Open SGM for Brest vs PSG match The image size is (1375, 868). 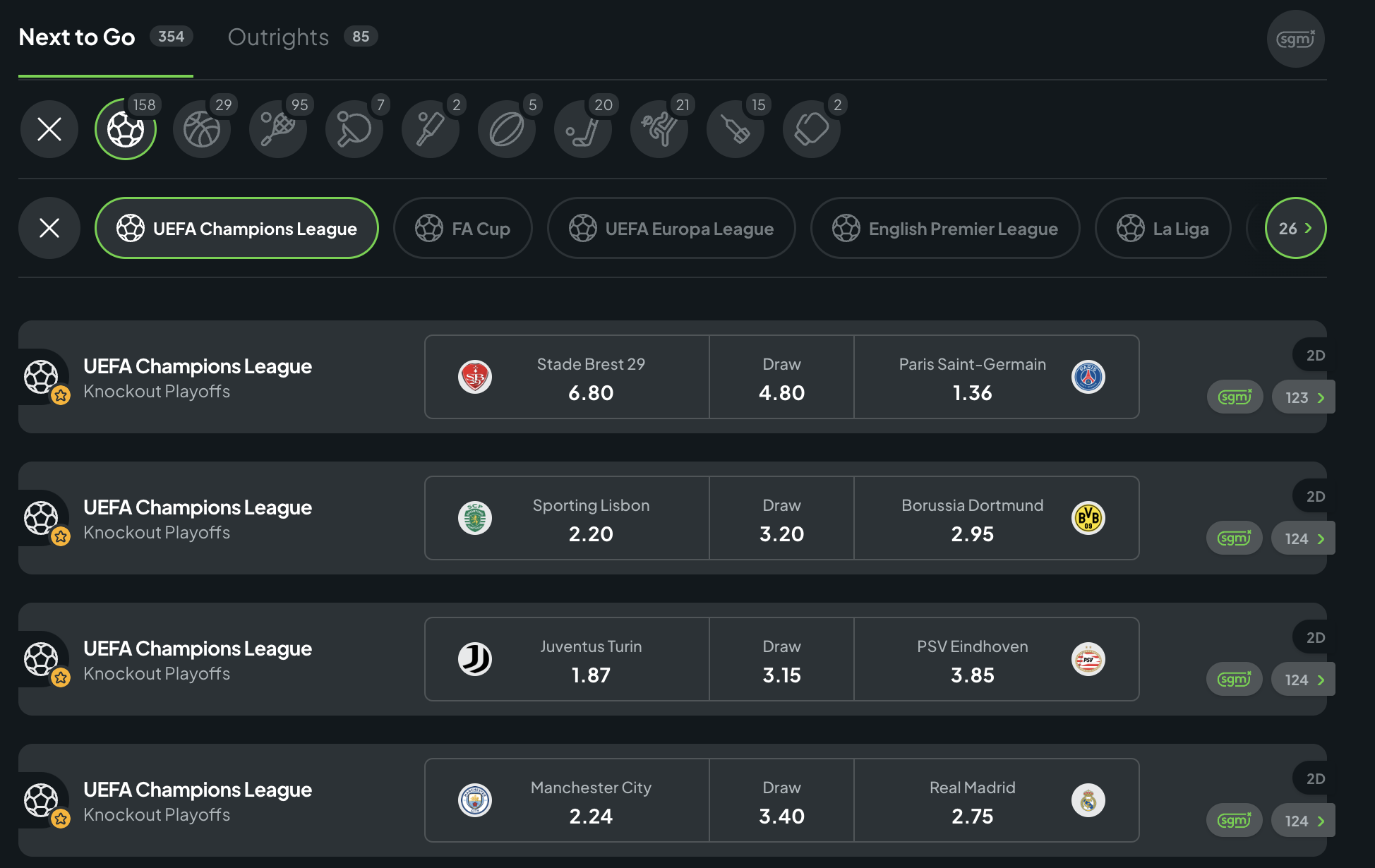[1235, 397]
